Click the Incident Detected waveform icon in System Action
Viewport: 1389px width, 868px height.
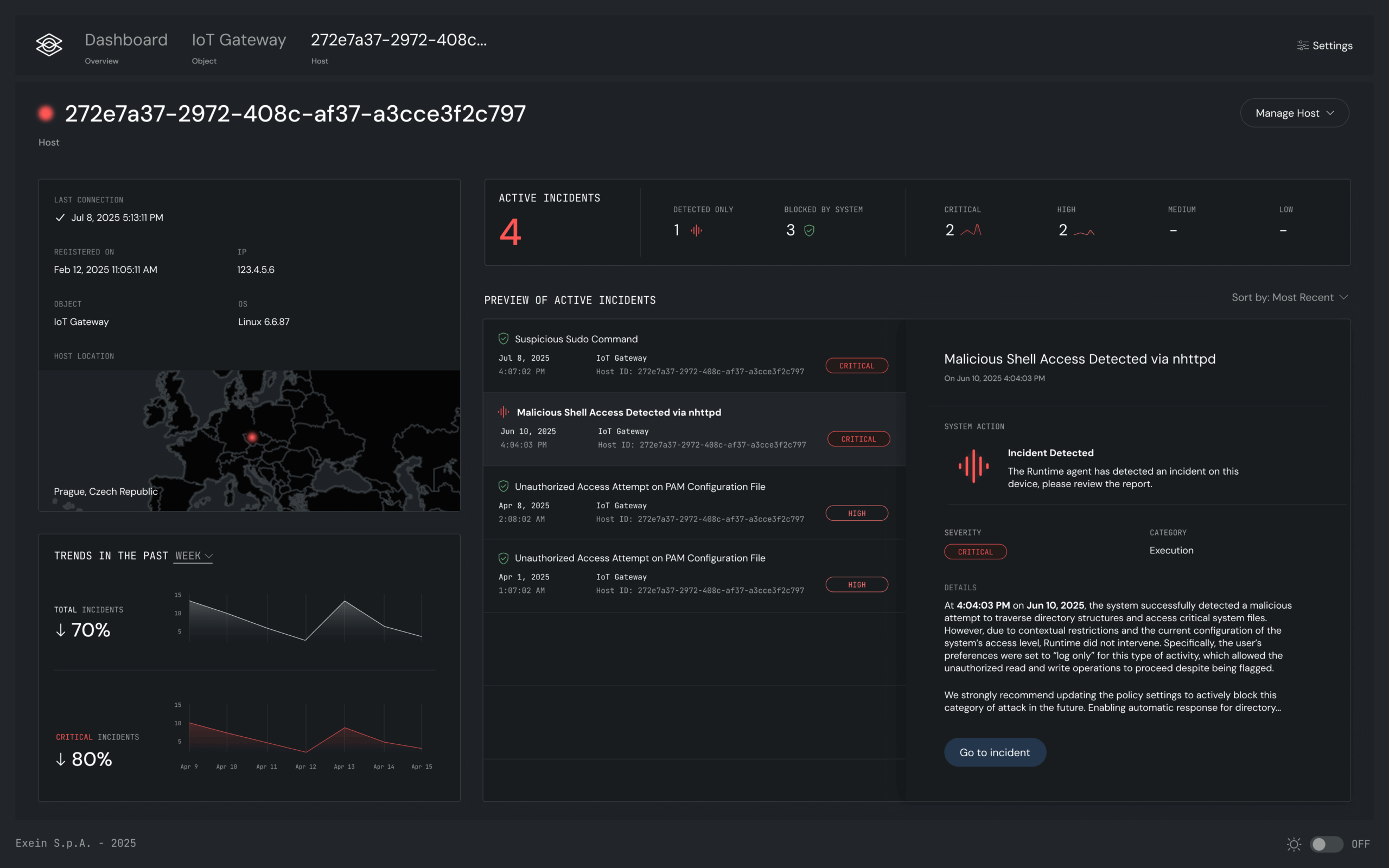974,466
